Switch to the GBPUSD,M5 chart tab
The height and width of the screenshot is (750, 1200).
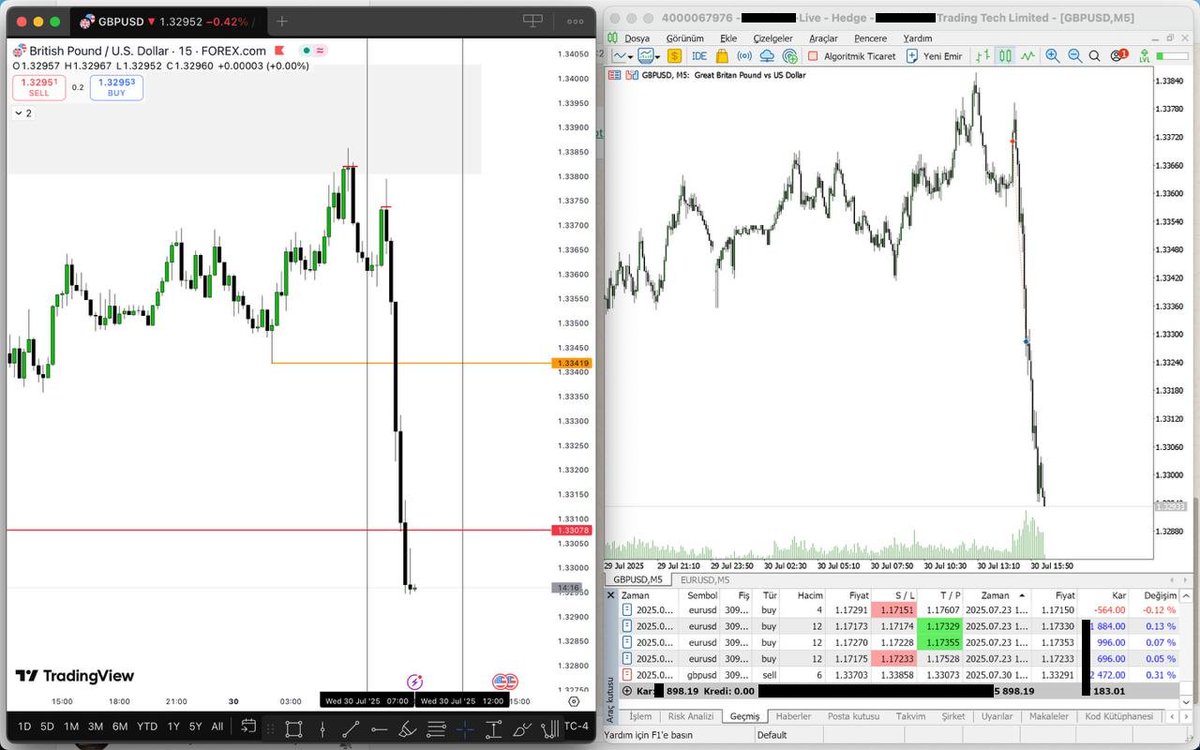point(638,579)
